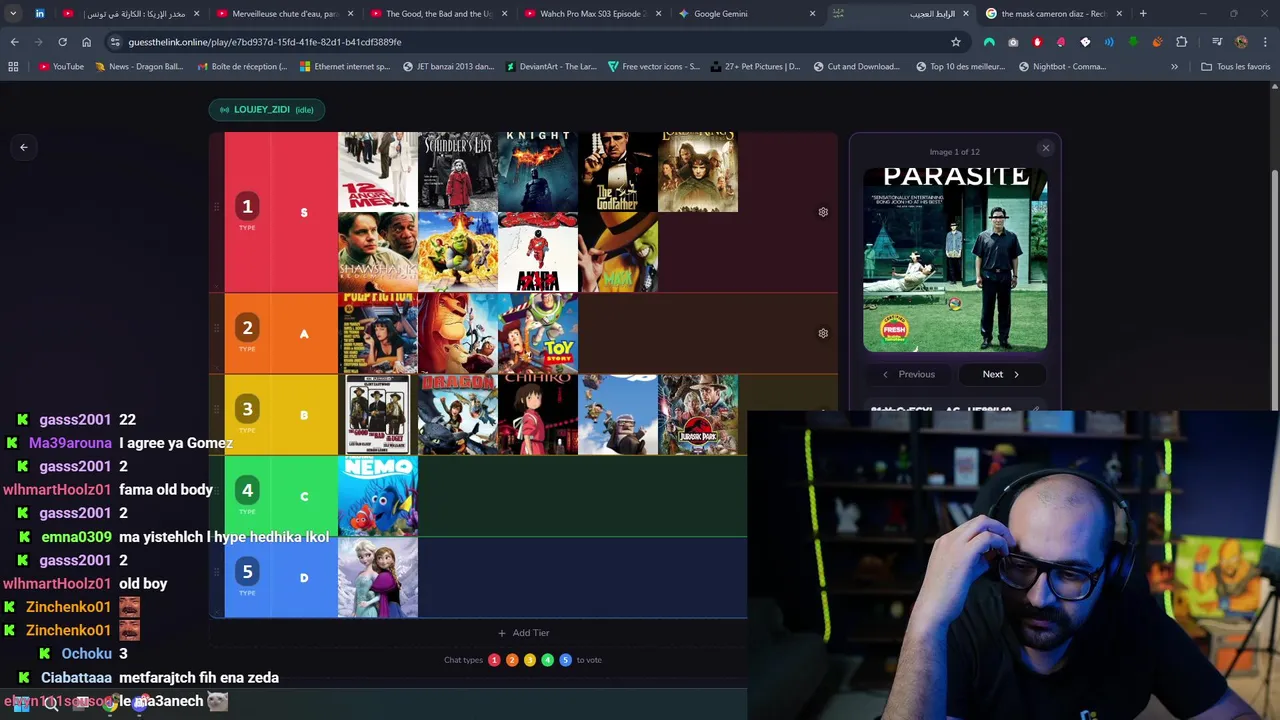Open Free vector icons bookmark
This screenshot has height=720, width=1280.
[x=654, y=67]
